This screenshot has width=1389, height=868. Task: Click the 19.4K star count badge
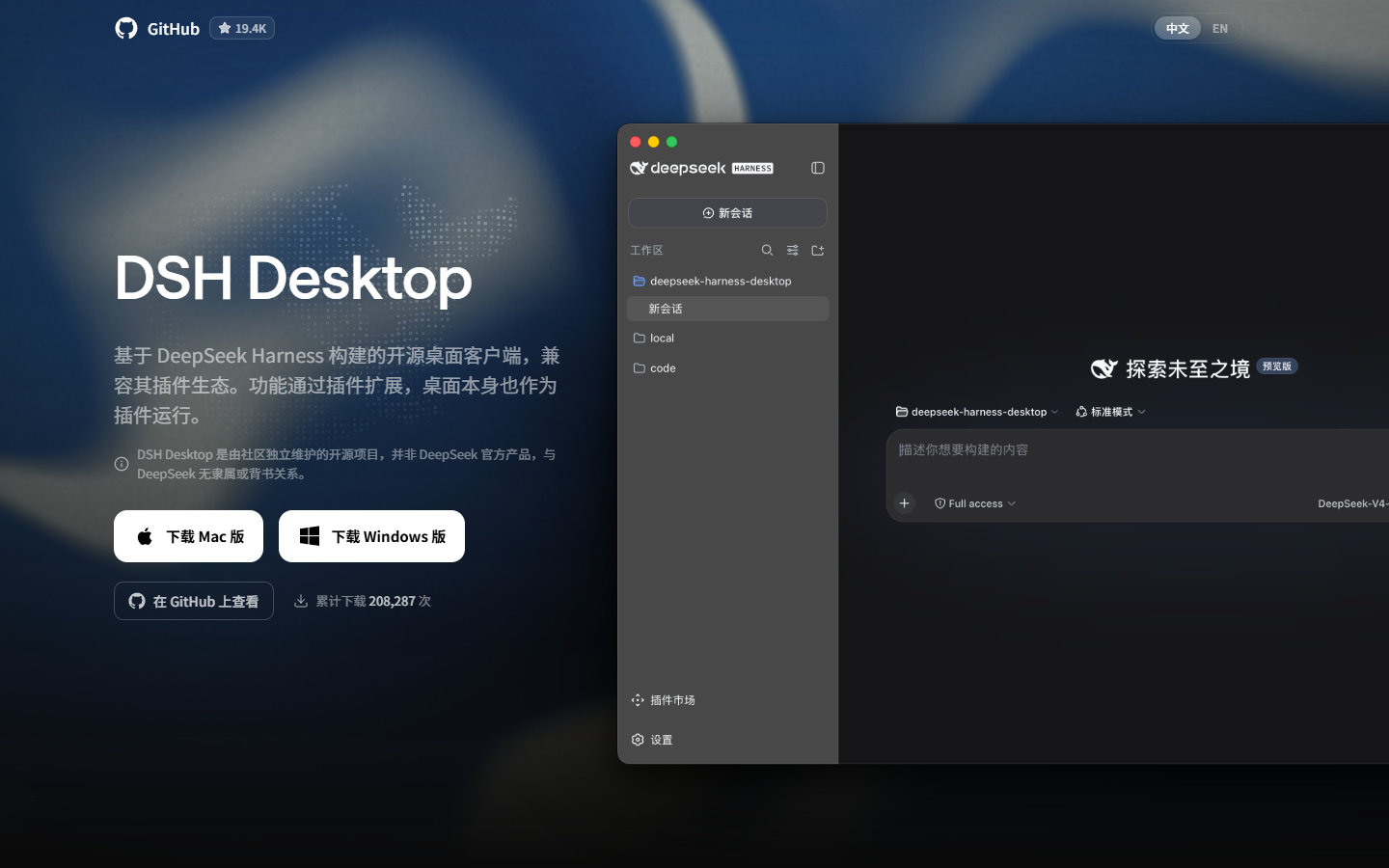[242, 28]
